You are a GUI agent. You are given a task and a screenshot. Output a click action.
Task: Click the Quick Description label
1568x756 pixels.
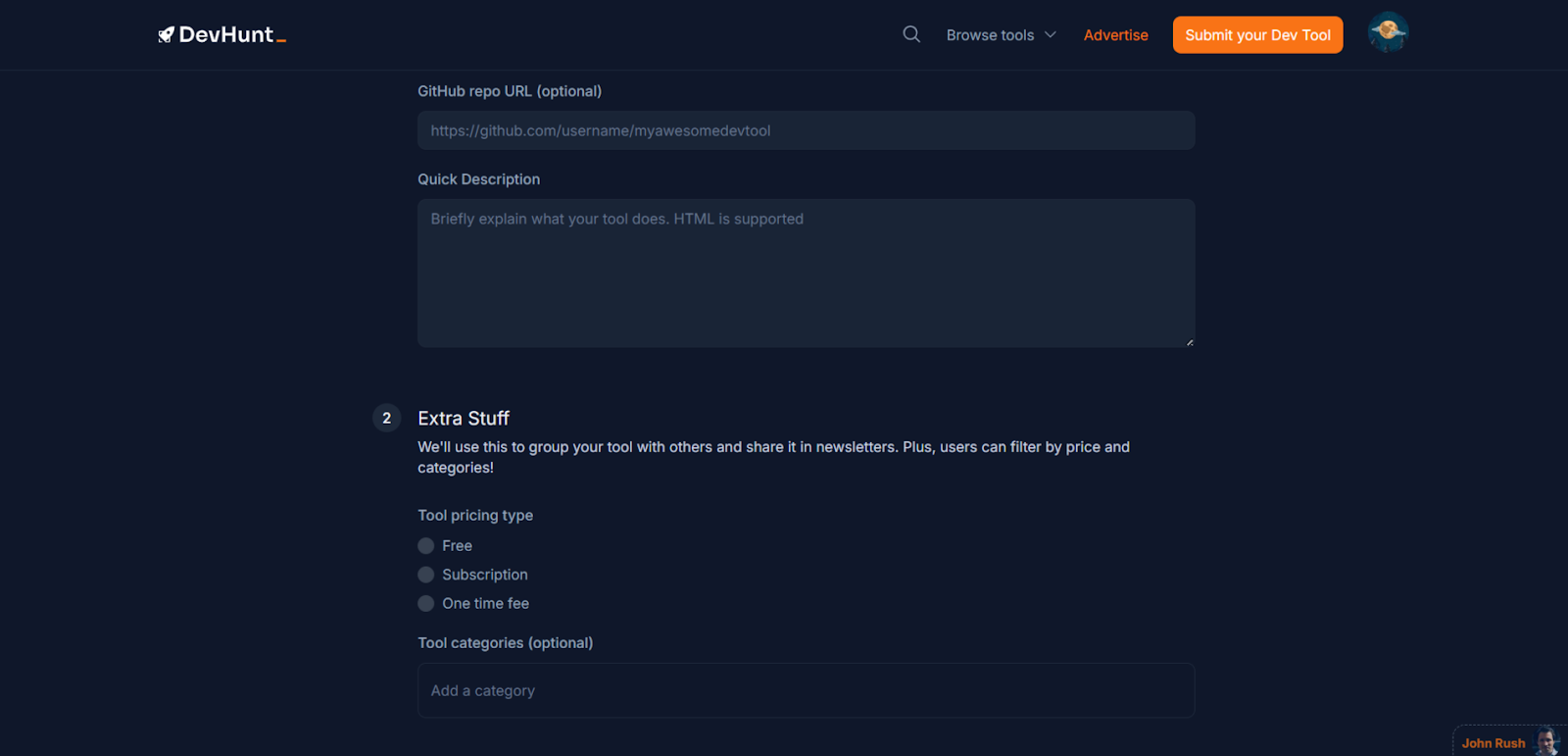pos(479,179)
